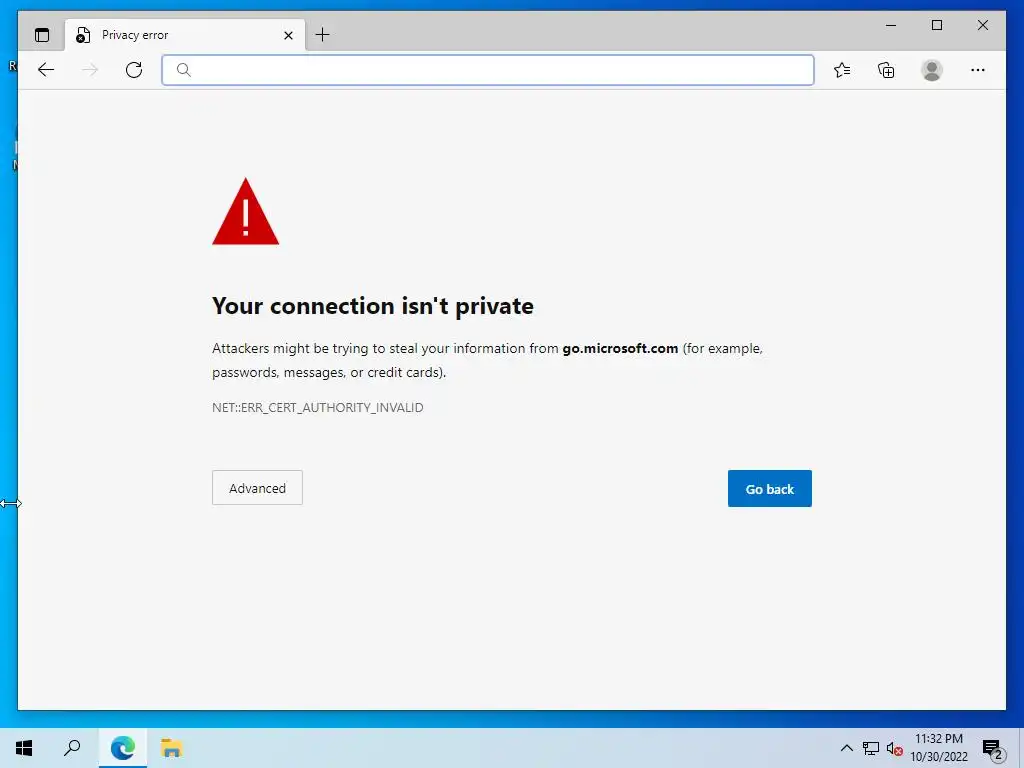Click NET::ERR_CERT_AUTHORITY_INVALID error code text

[x=317, y=408]
